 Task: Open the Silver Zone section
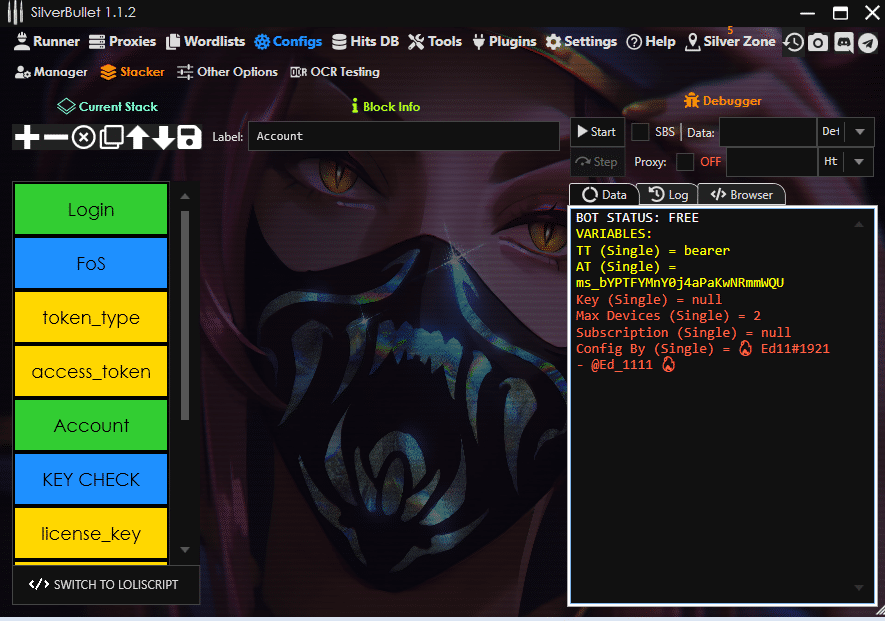click(x=730, y=41)
